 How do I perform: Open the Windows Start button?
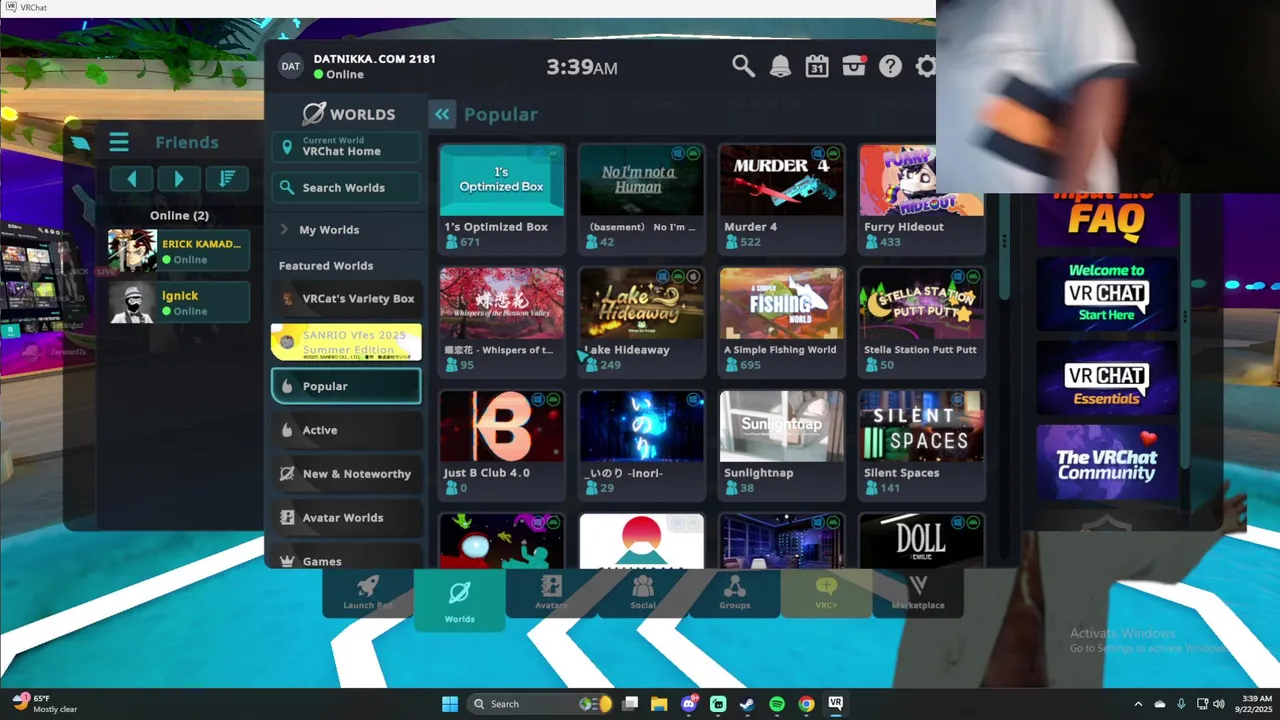[450, 704]
